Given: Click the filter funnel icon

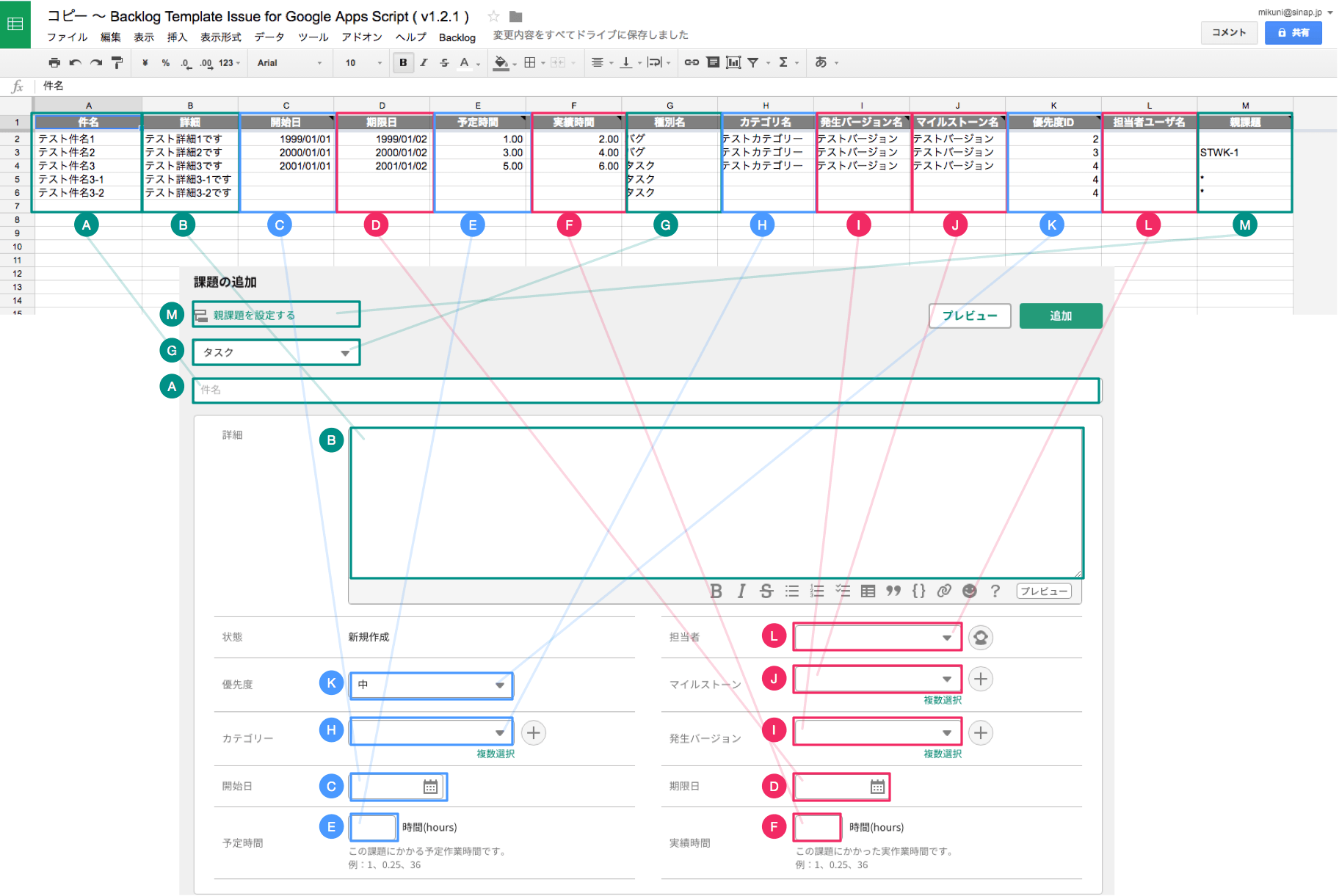Looking at the screenshot, I should pos(753,62).
